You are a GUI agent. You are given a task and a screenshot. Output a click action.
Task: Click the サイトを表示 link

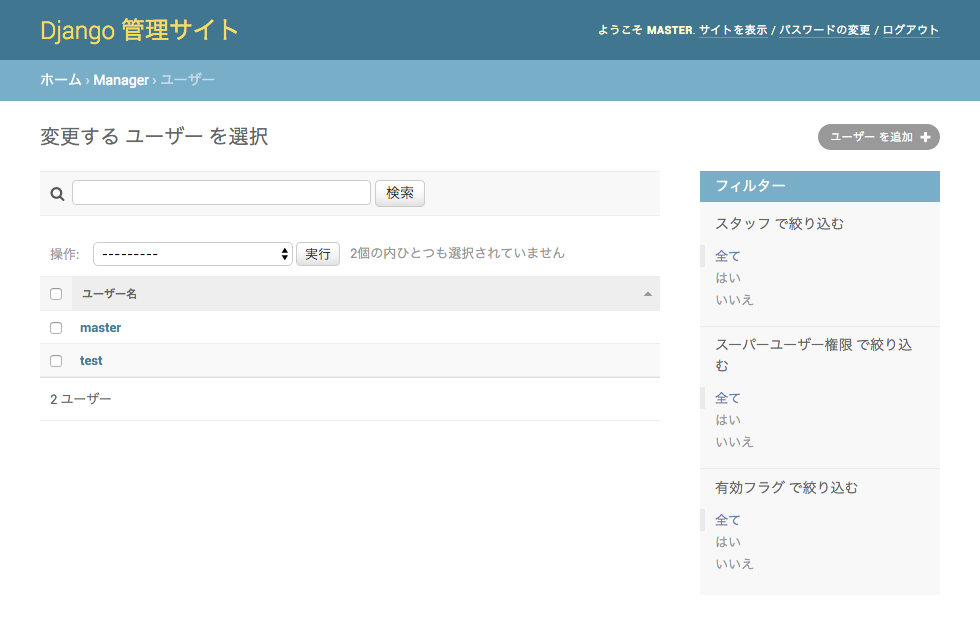[733, 30]
